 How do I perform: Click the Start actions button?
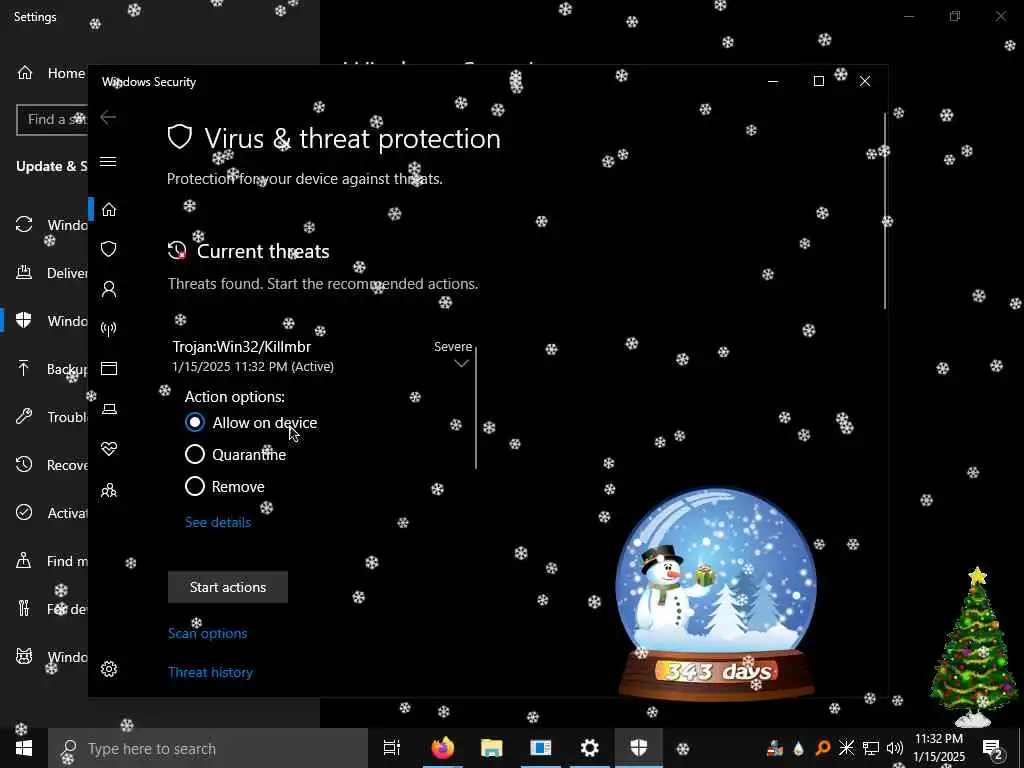pos(228,587)
